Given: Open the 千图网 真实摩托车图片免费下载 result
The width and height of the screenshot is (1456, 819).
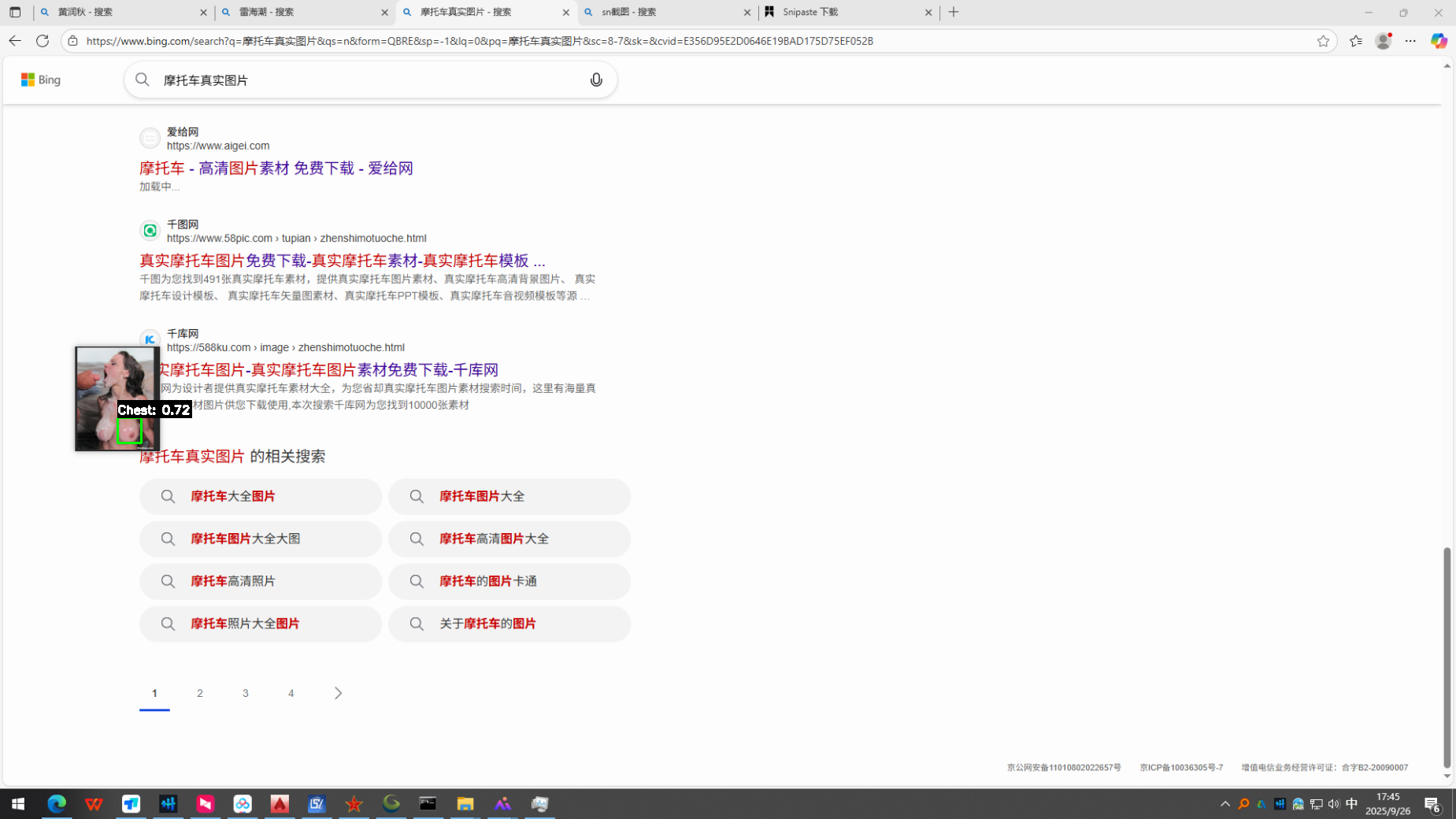Looking at the screenshot, I should pos(342,261).
